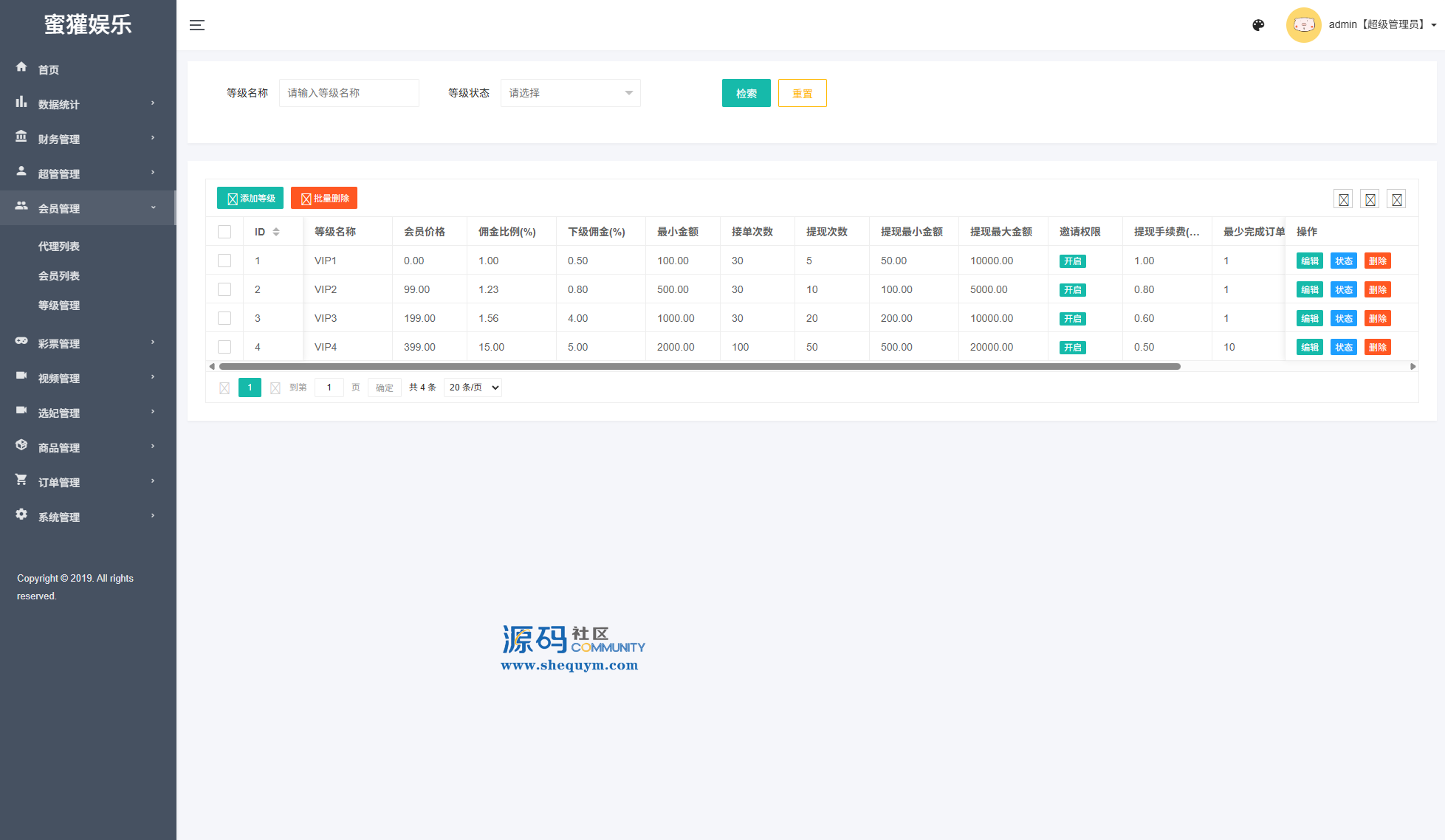Image resolution: width=1445 pixels, height=840 pixels.
Task: Select 等级管理 in the sidebar
Action: coord(59,306)
